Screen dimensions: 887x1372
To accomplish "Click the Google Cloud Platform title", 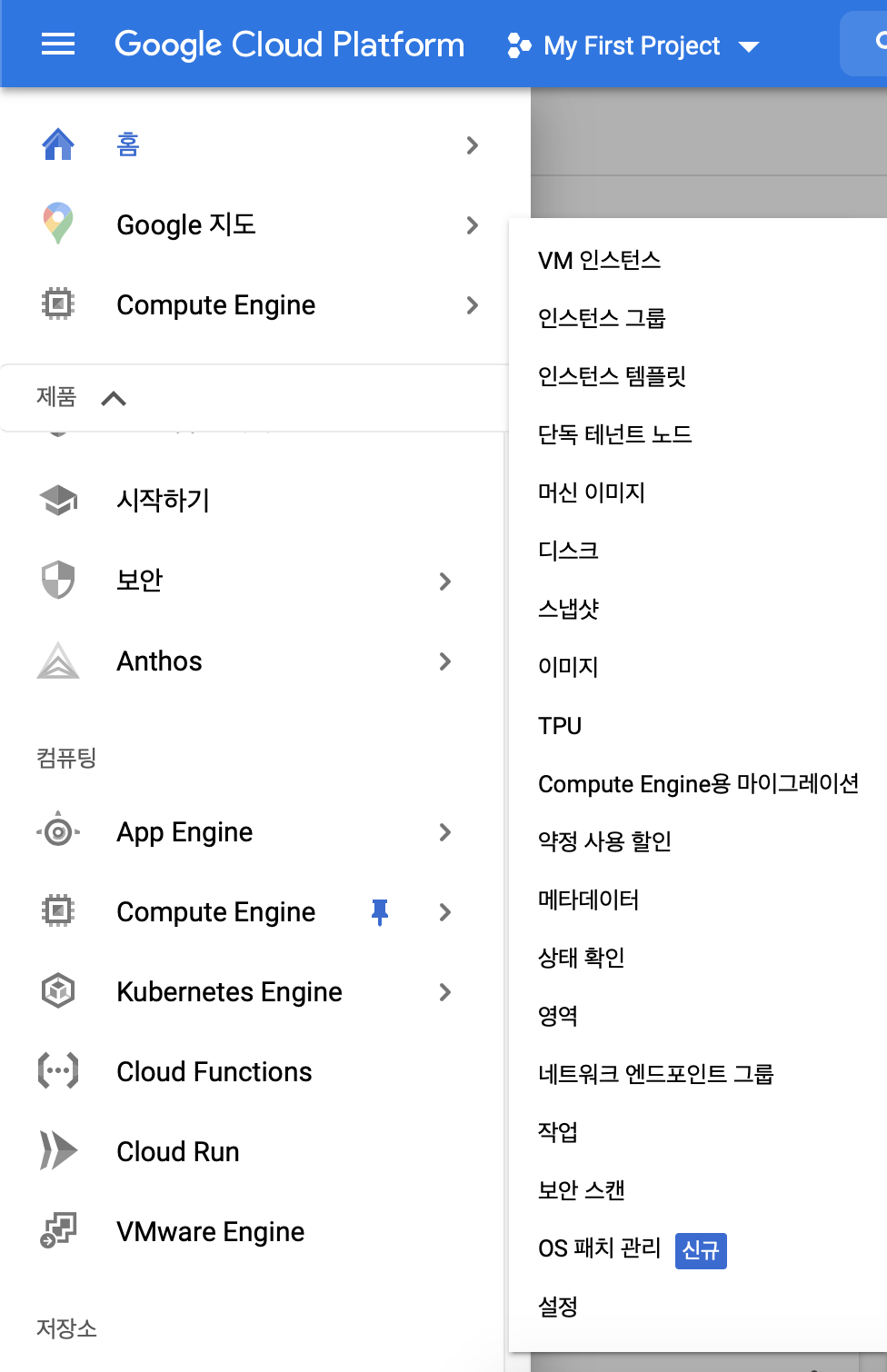I will click(x=289, y=45).
